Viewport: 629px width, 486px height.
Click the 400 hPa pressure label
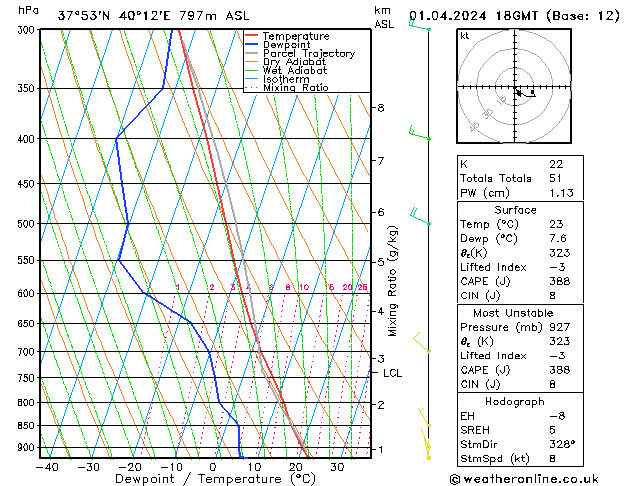click(x=28, y=139)
